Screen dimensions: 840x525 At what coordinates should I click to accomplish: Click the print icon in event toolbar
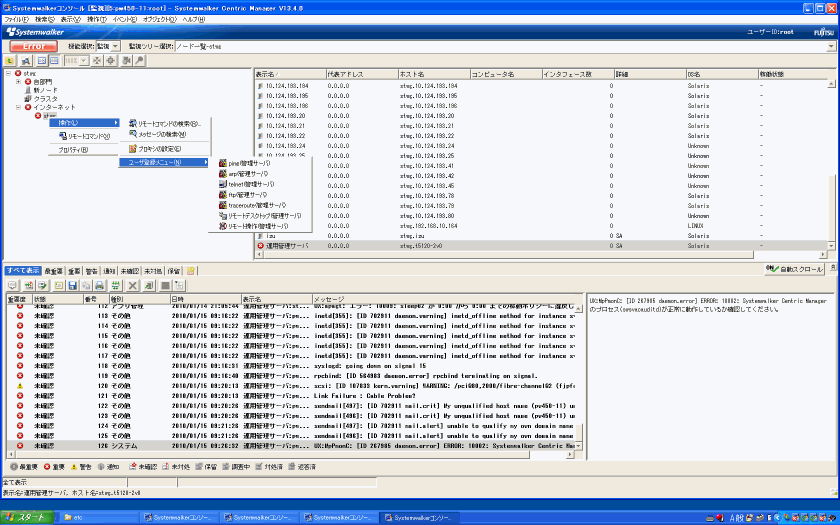(x=99, y=286)
